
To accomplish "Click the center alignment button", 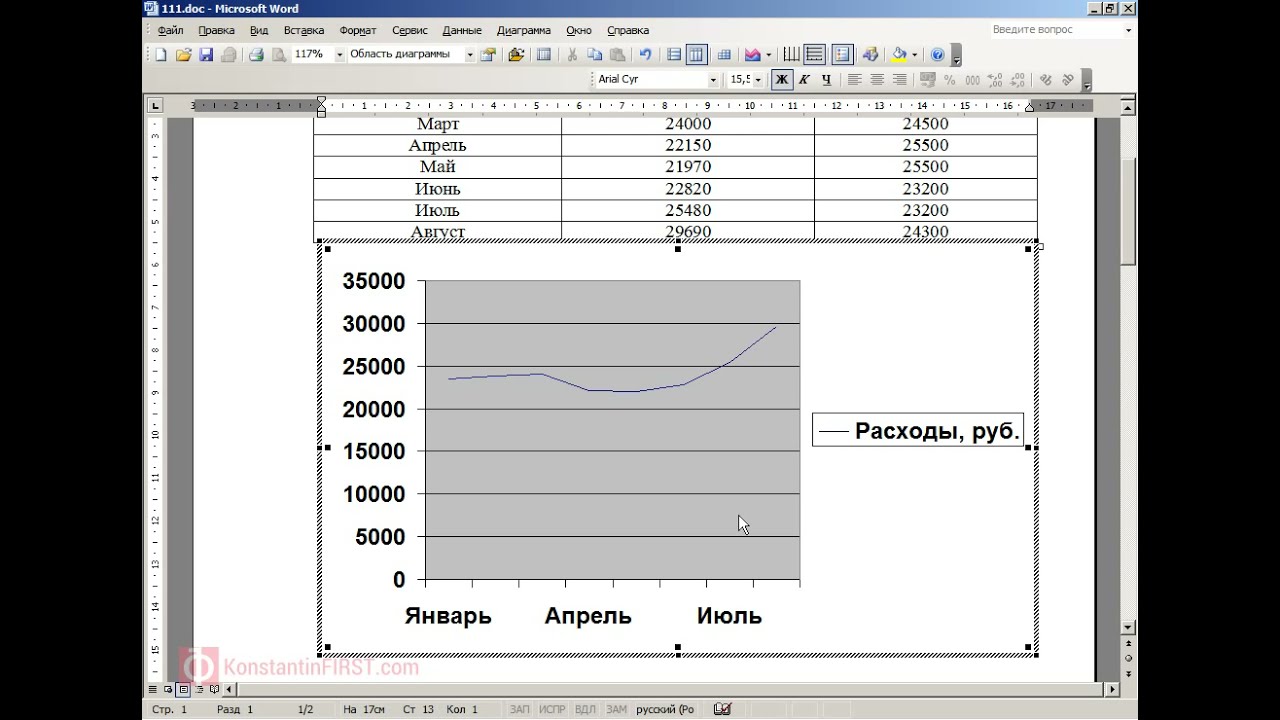I will coord(877,80).
